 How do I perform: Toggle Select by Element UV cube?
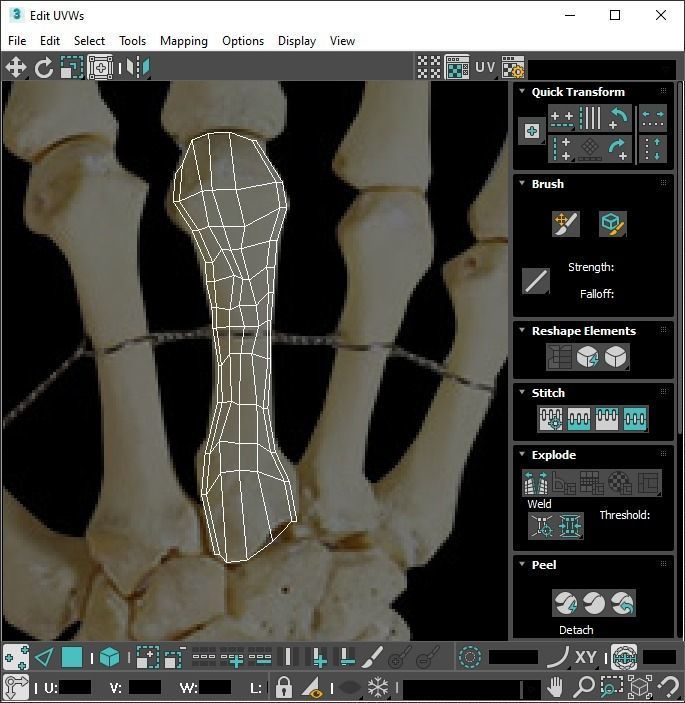click(x=109, y=658)
